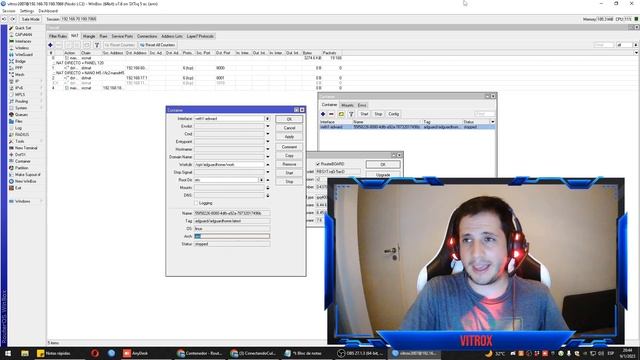Switch to Service Ports tab
Image resolution: width=640 pixels, height=360 pixels.
tap(122, 36)
